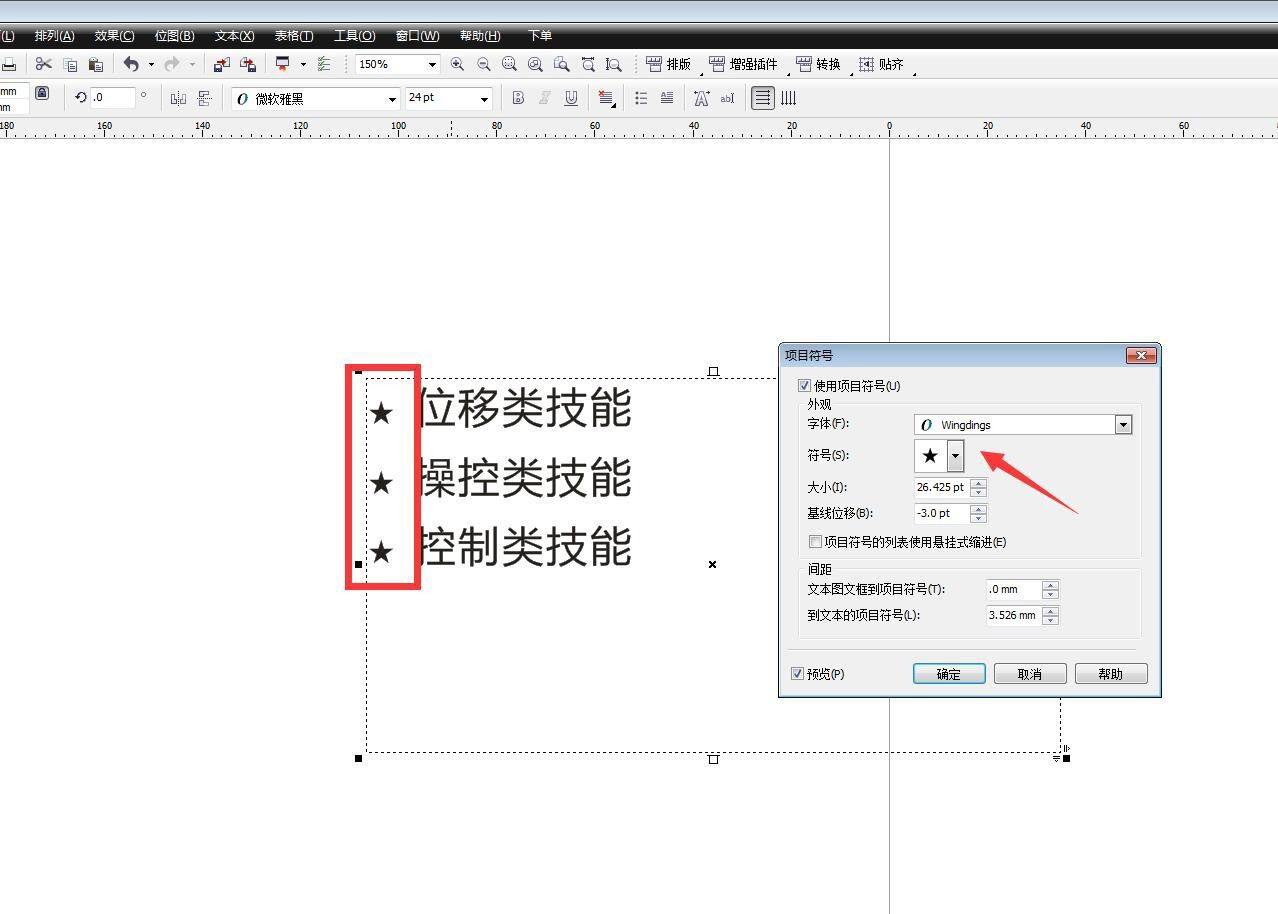Click the Character formatting icon
1278x914 pixels.
(x=702, y=98)
